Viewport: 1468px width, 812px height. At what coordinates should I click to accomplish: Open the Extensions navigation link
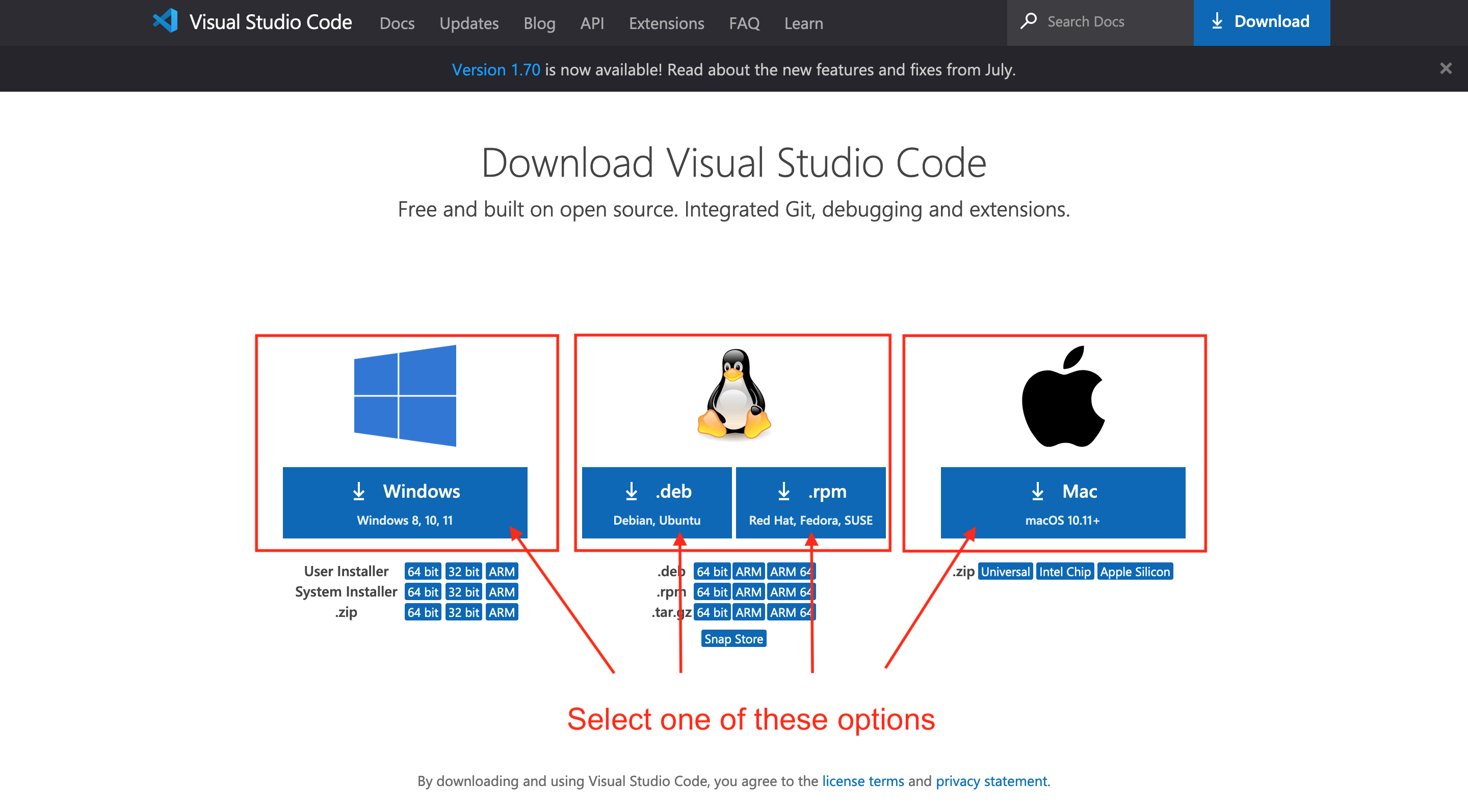pyautogui.click(x=666, y=23)
